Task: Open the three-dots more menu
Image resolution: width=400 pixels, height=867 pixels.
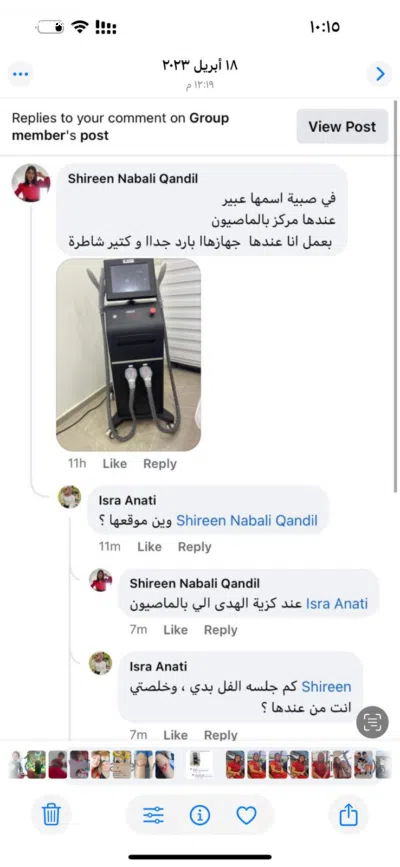Action: (20, 74)
